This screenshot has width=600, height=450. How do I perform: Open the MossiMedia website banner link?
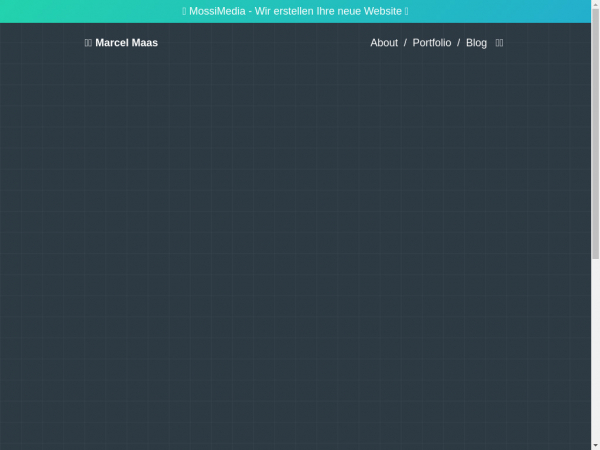pos(295,11)
